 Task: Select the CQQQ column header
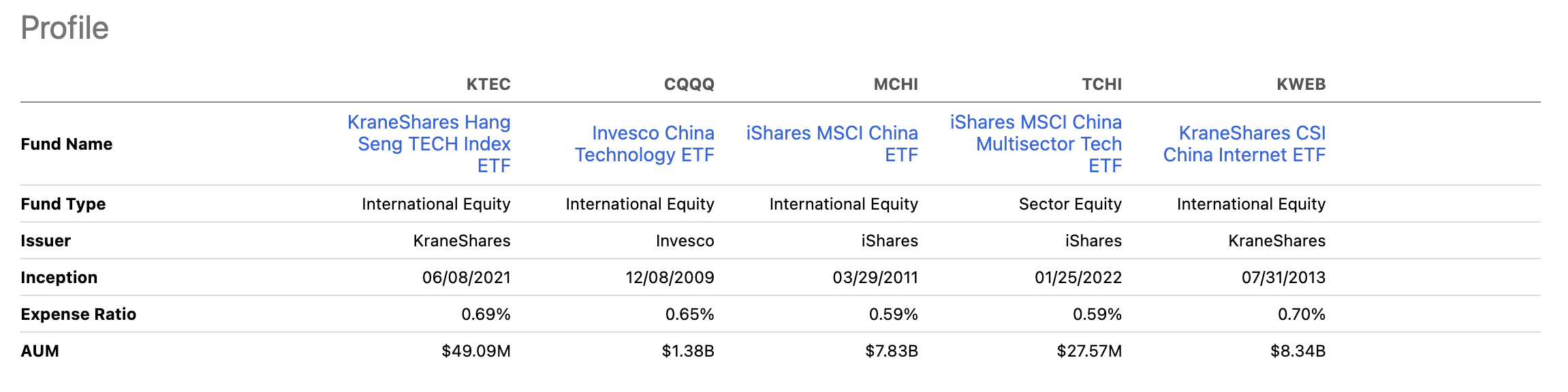coord(689,84)
